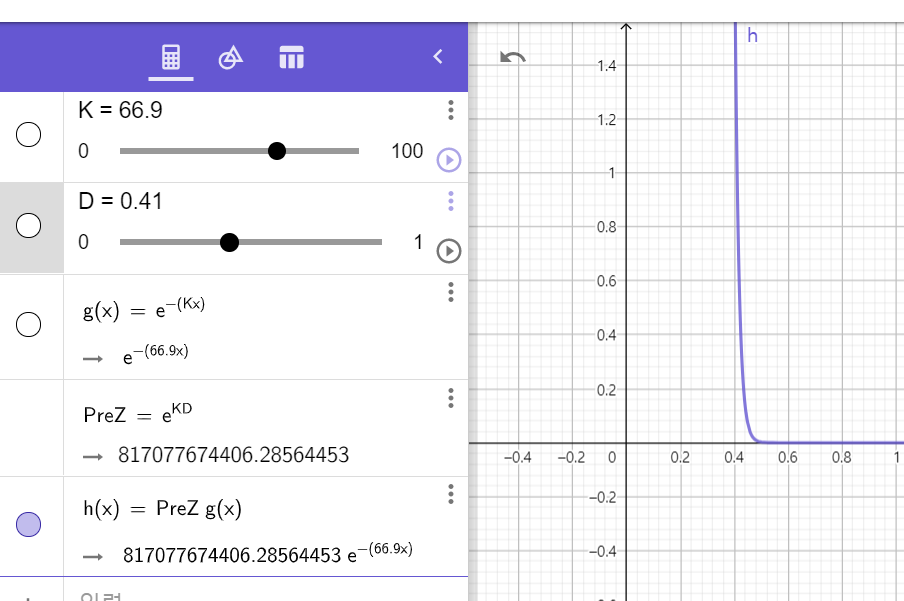Click the h label on the graph curve
The image size is (904, 601).
pos(752,36)
